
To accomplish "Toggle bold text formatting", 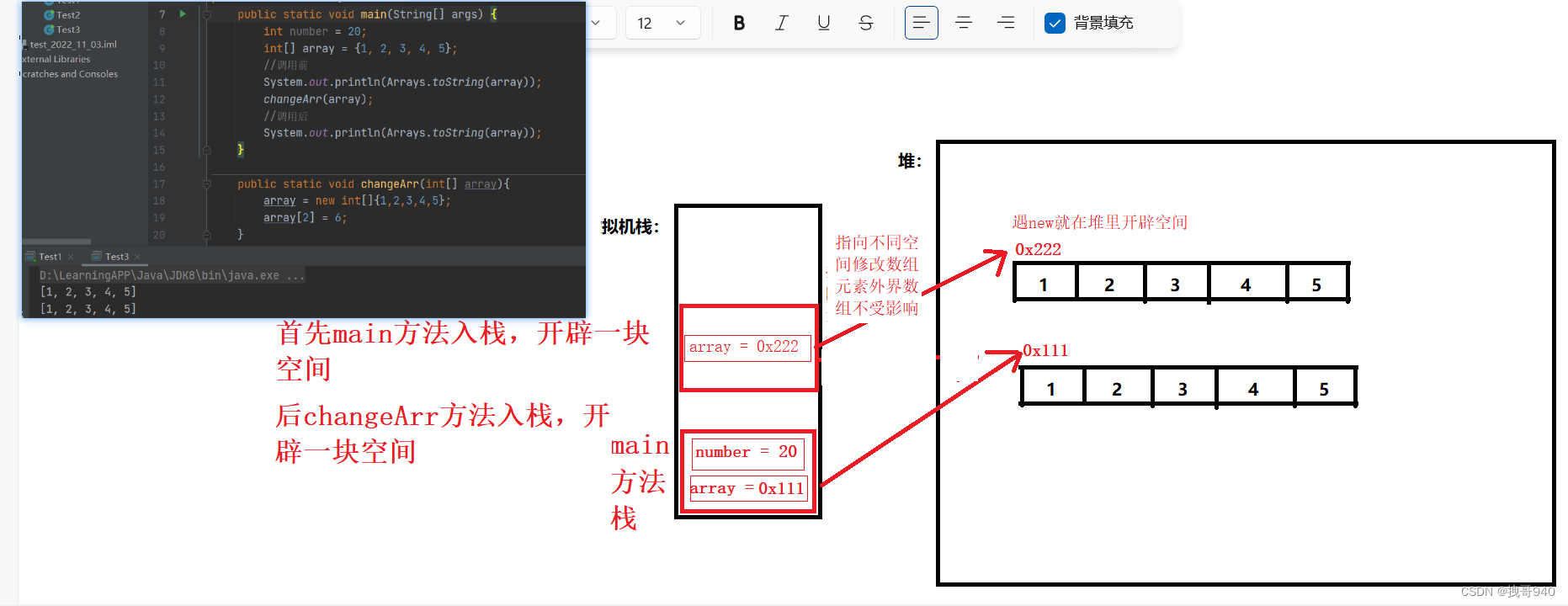I will coord(739,23).
